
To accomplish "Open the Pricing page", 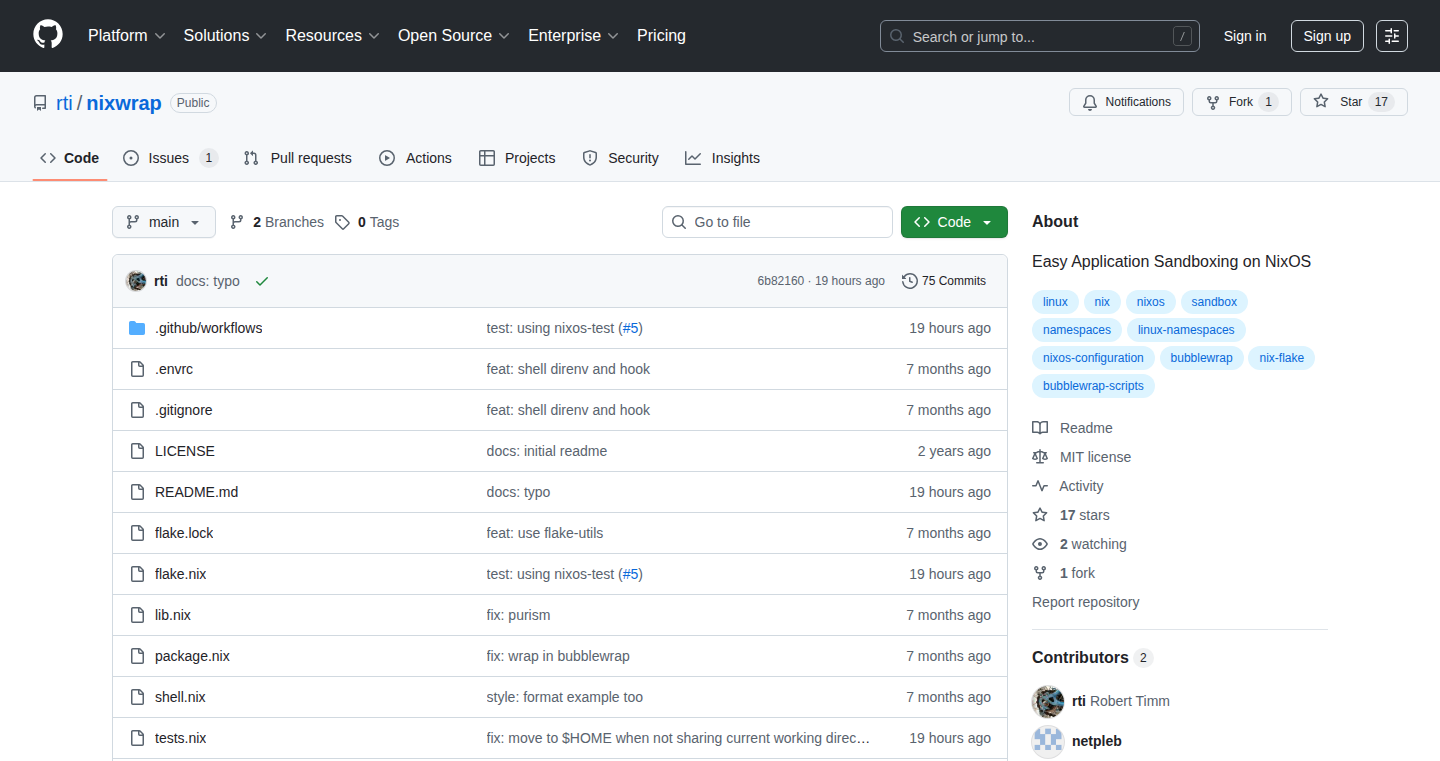I will click(661, 35).
